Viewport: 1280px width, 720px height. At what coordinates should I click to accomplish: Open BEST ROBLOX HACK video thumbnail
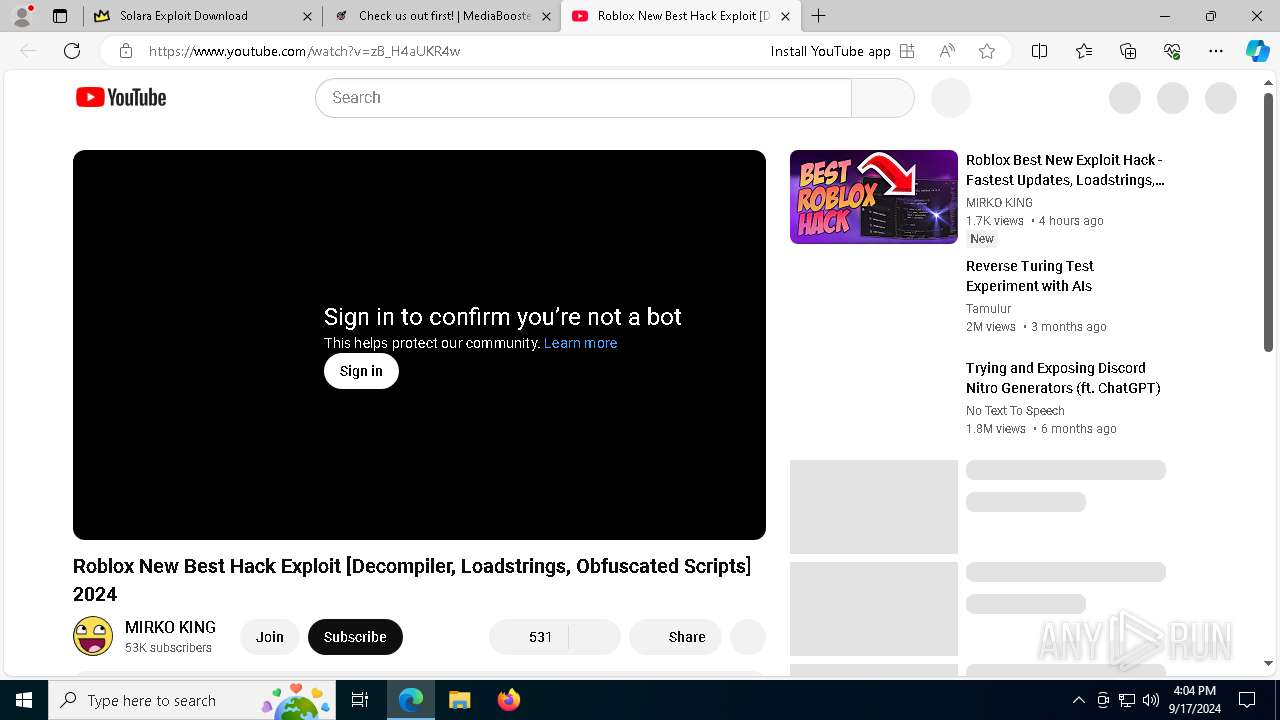click(874, 197)
